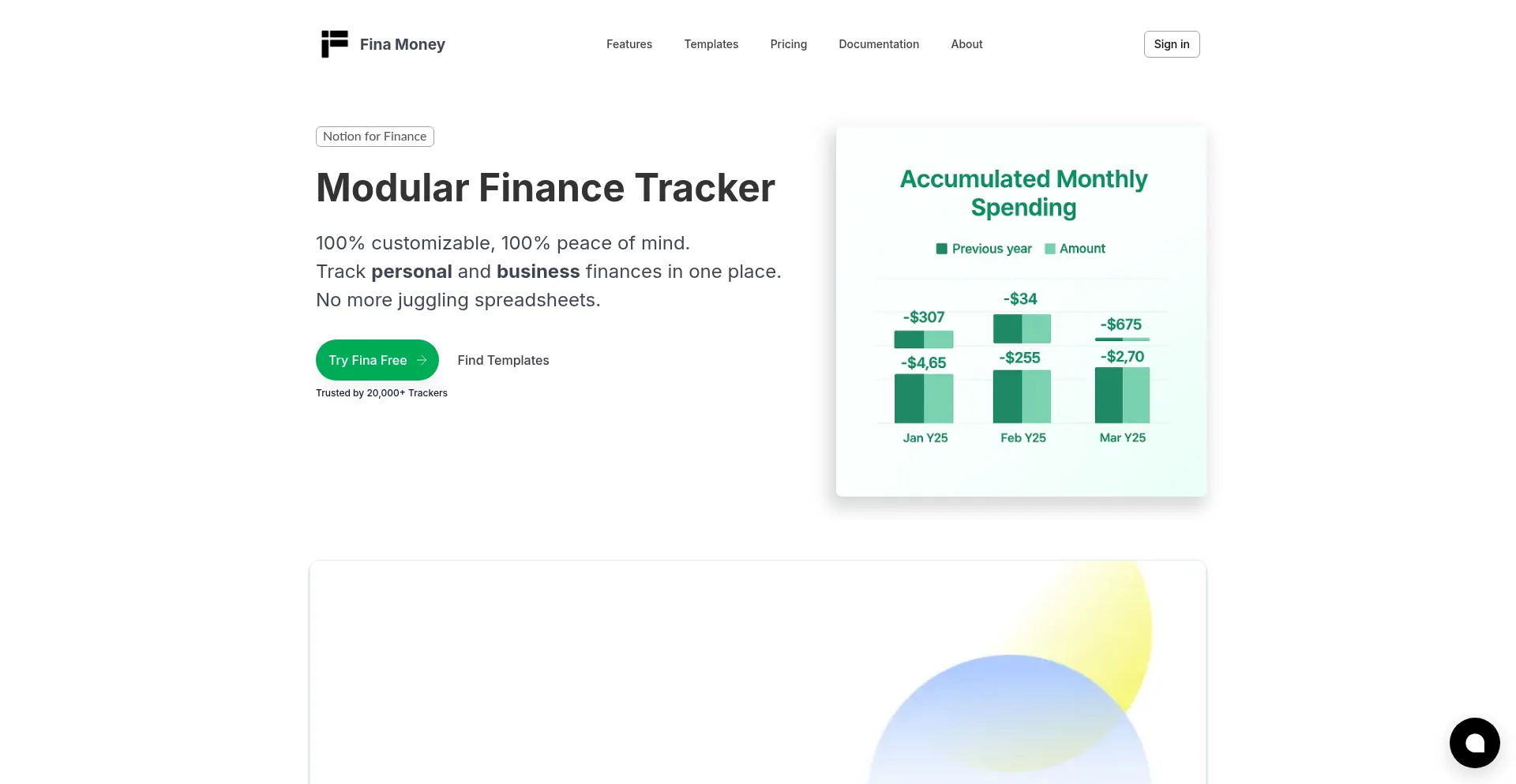Open the chat bubble widget
The width and height of the screenshot is (1516, 784).
1474,743
